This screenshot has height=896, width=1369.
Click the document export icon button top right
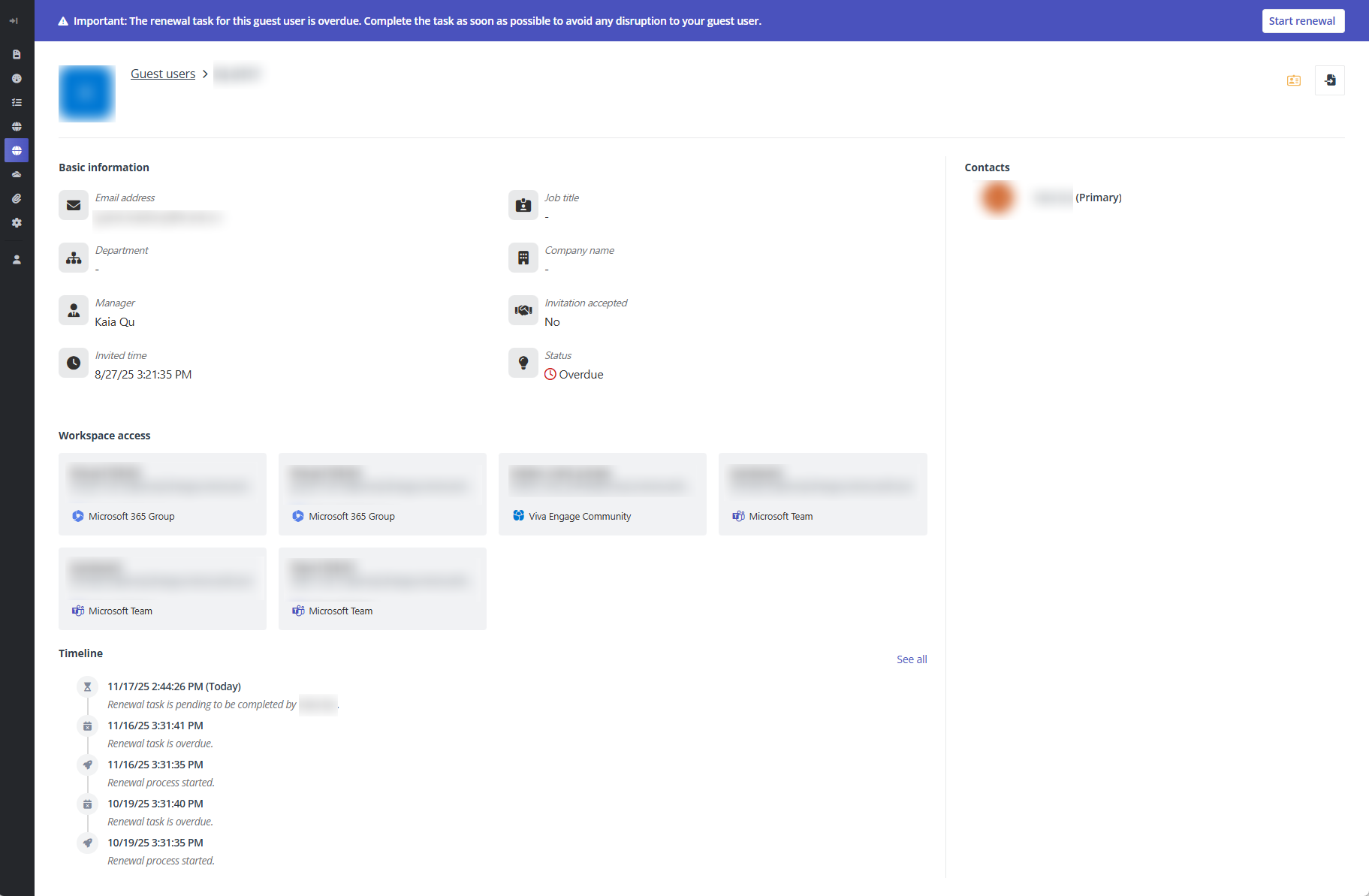point(1330,80)
